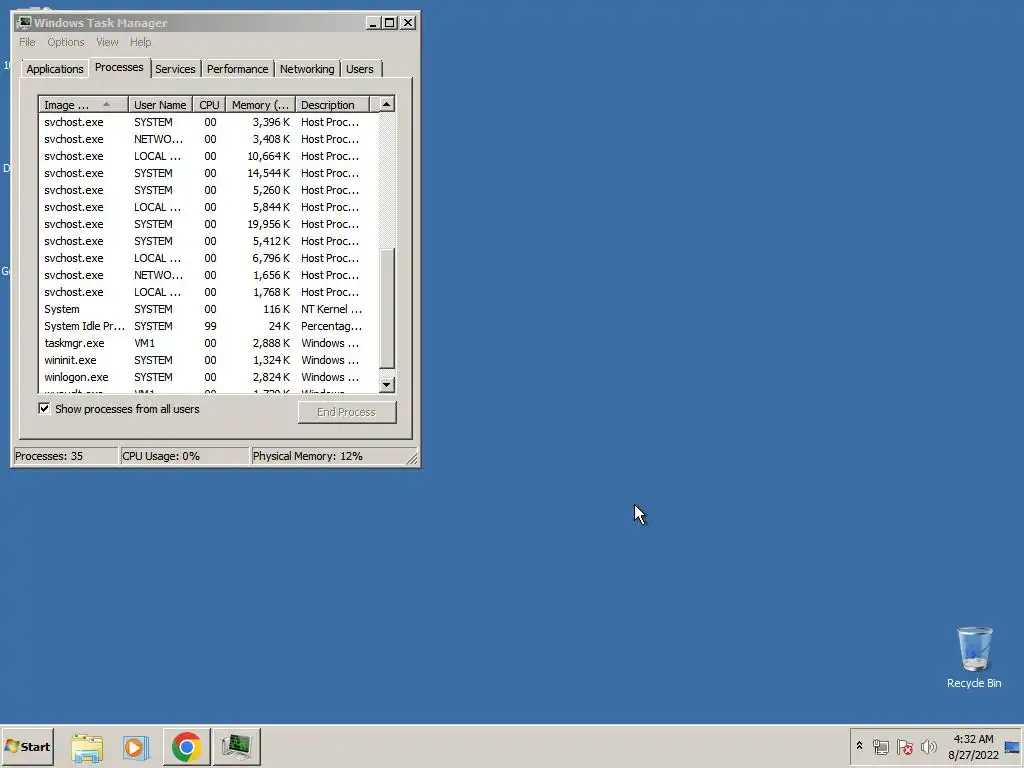The width and height of the screenshot is (1024, 768).
Task: Select the svchost.exe row using 1,656 K
Action: pos(209,275)
